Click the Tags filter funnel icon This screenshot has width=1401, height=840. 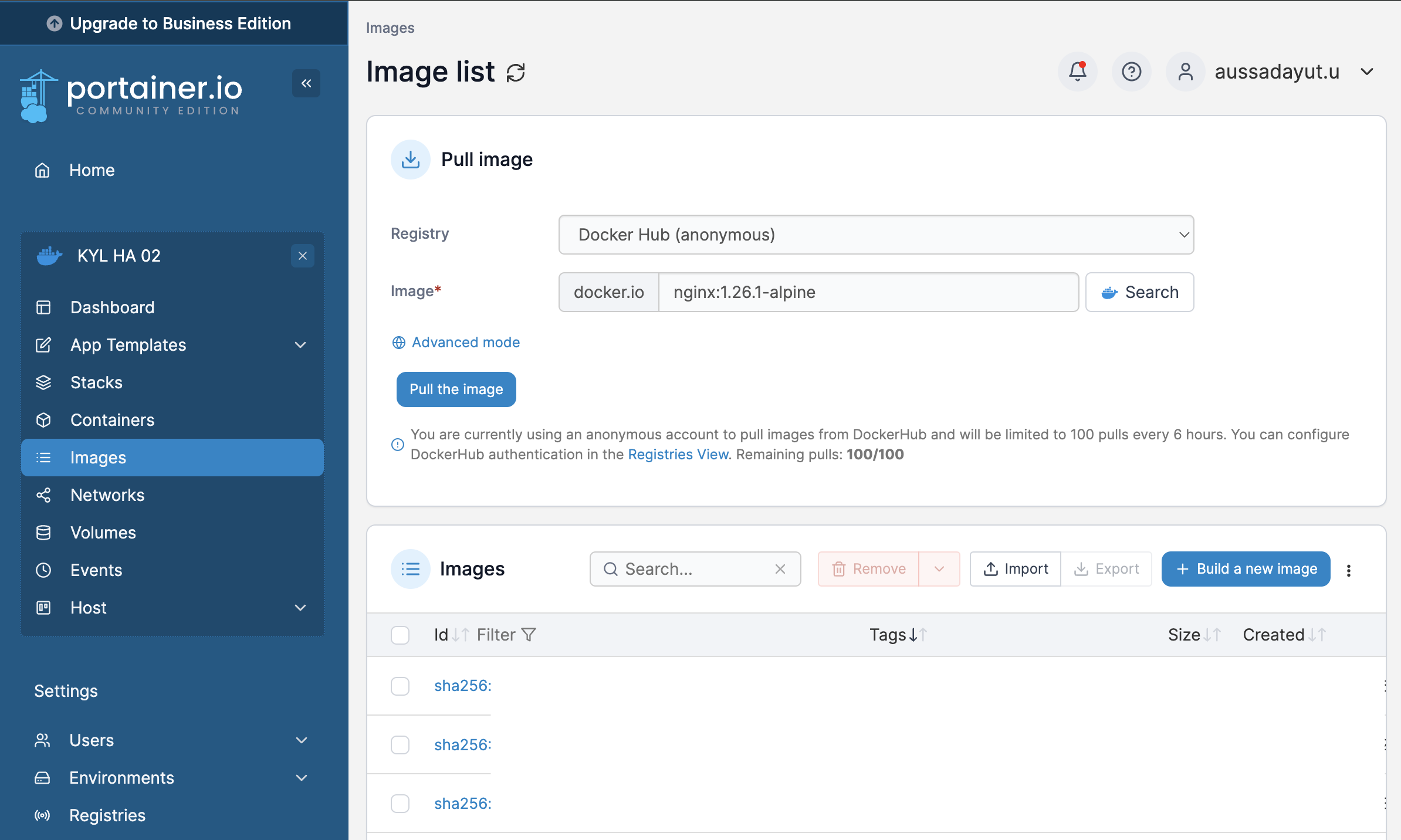click(x=529, y=635)
